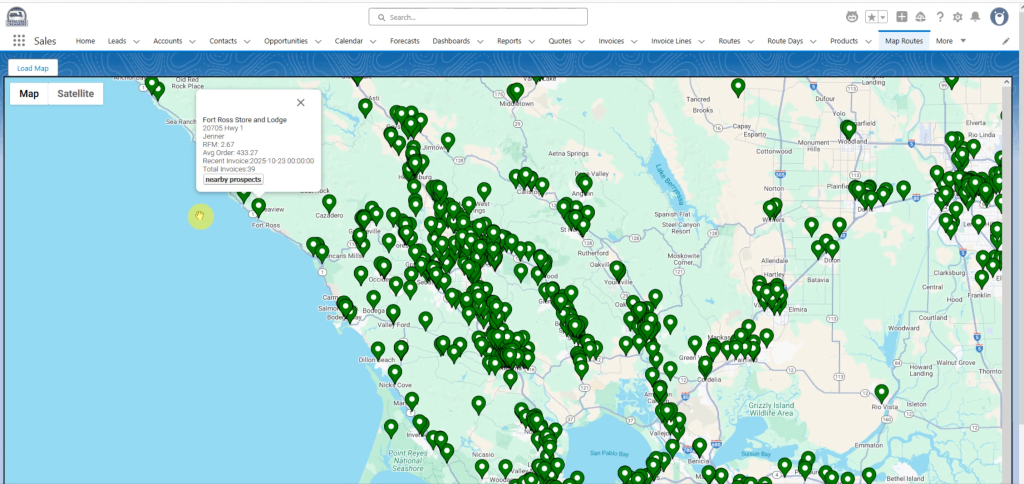Click the map pin at Rio Vista
The height and width of the screenshot is (484, 1024).
point(882,393)
